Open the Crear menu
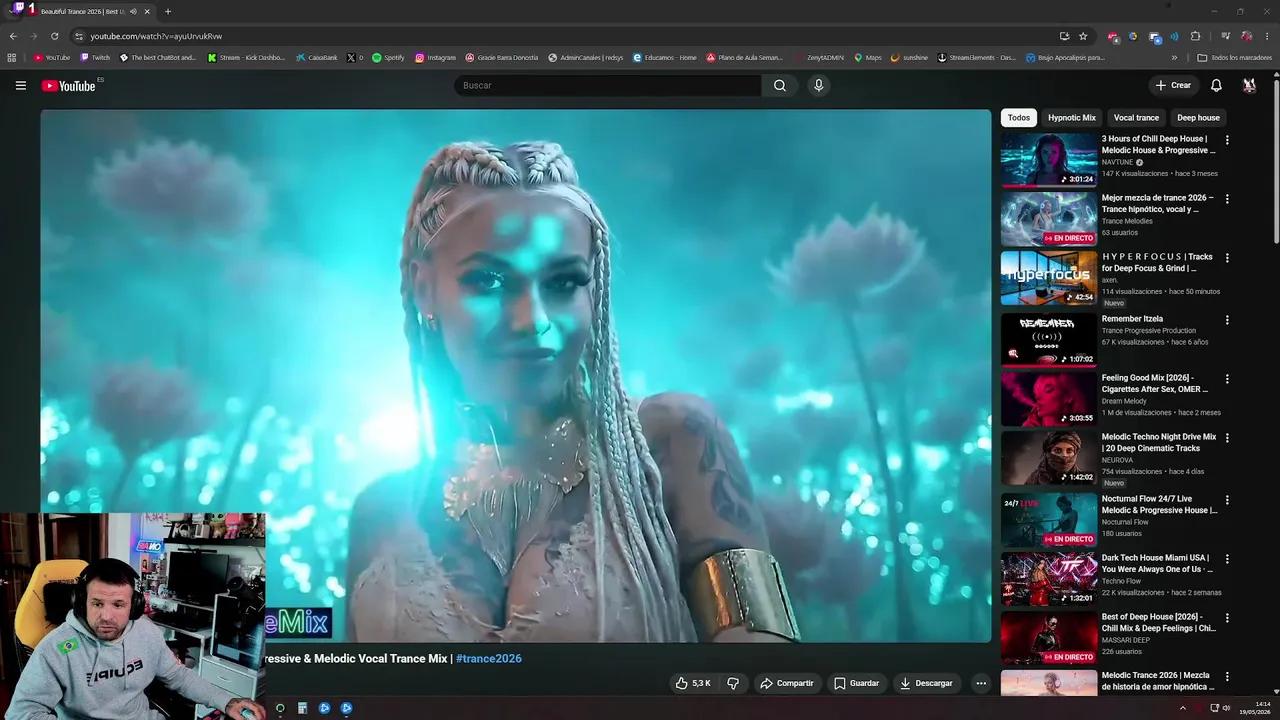Image resolution: width=1280 pixels, height=720 pixels. click(1173, 85)
